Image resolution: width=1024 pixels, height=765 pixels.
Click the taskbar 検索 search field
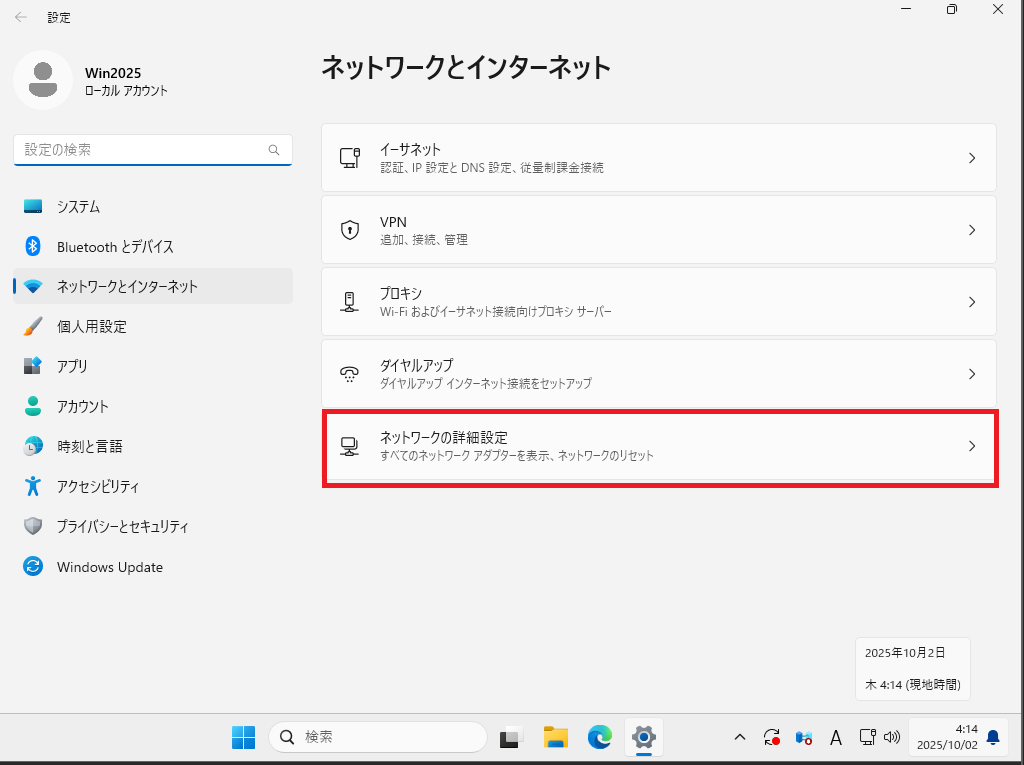coord(378,737)
